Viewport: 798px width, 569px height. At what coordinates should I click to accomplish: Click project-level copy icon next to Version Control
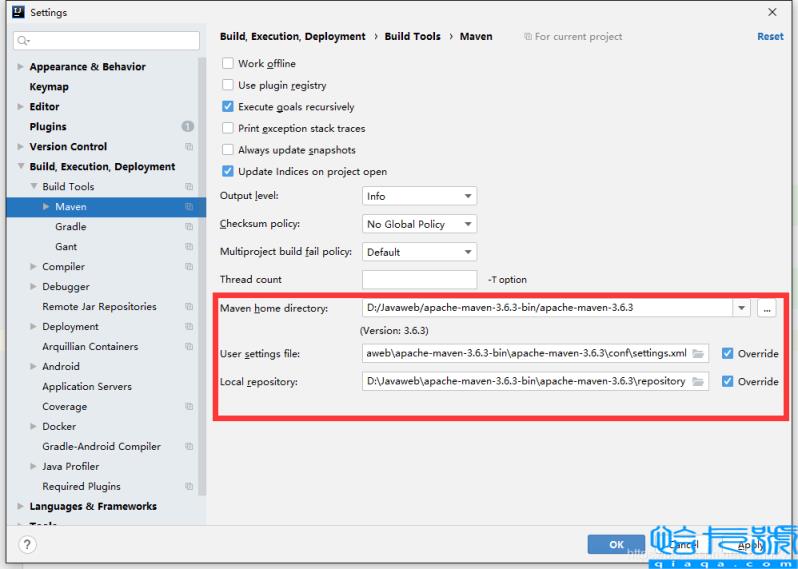pos(189,147)
